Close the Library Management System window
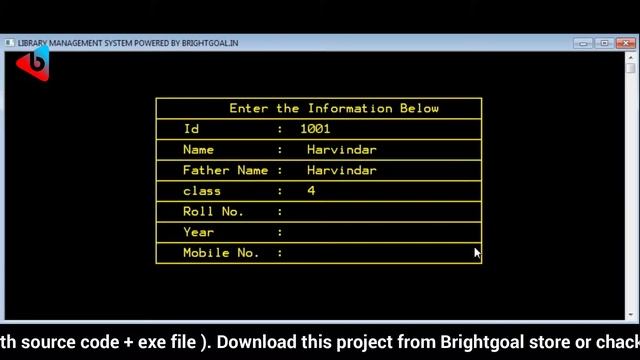Screen dimensions: 640x360 [x=625, y=43]
